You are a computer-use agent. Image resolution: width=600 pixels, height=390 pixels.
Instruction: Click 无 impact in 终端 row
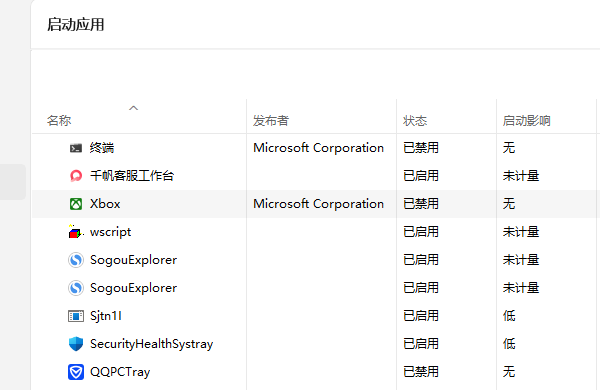(509, 148)
